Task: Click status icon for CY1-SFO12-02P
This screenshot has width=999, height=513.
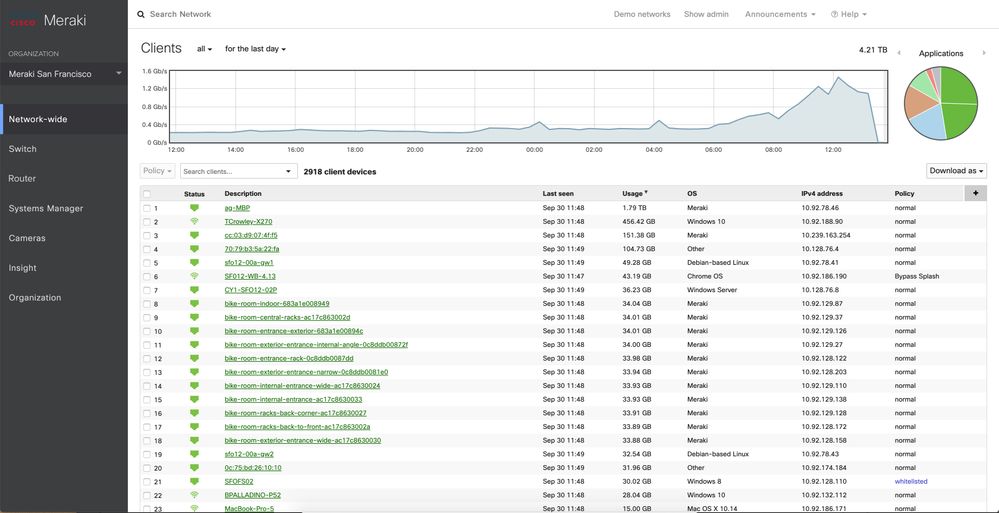Action: coord(194,290)
